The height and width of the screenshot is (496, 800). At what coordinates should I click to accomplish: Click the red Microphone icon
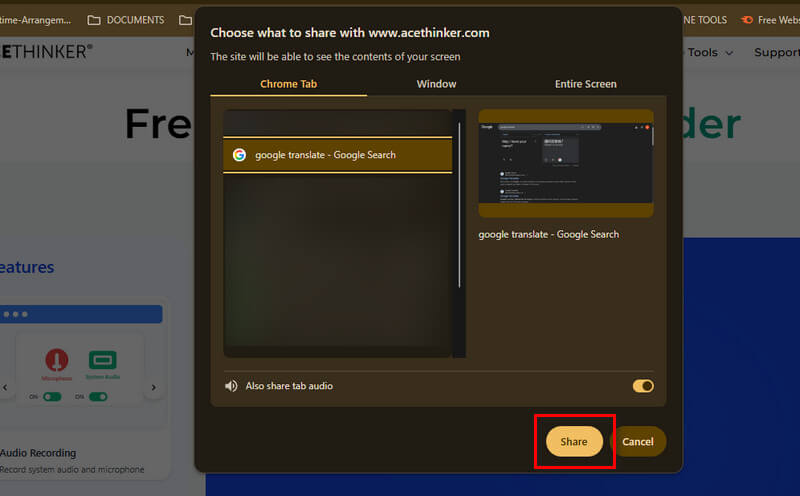coord(57,359)
